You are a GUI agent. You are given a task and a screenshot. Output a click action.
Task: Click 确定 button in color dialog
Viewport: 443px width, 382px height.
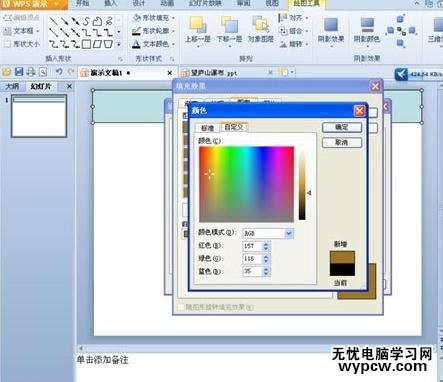342,127
